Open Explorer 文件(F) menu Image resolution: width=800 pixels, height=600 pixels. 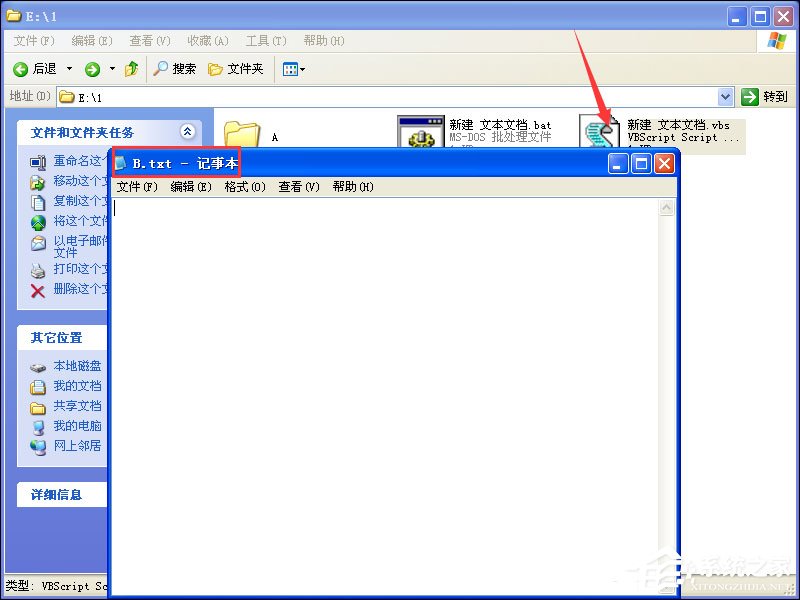(34, 41)
